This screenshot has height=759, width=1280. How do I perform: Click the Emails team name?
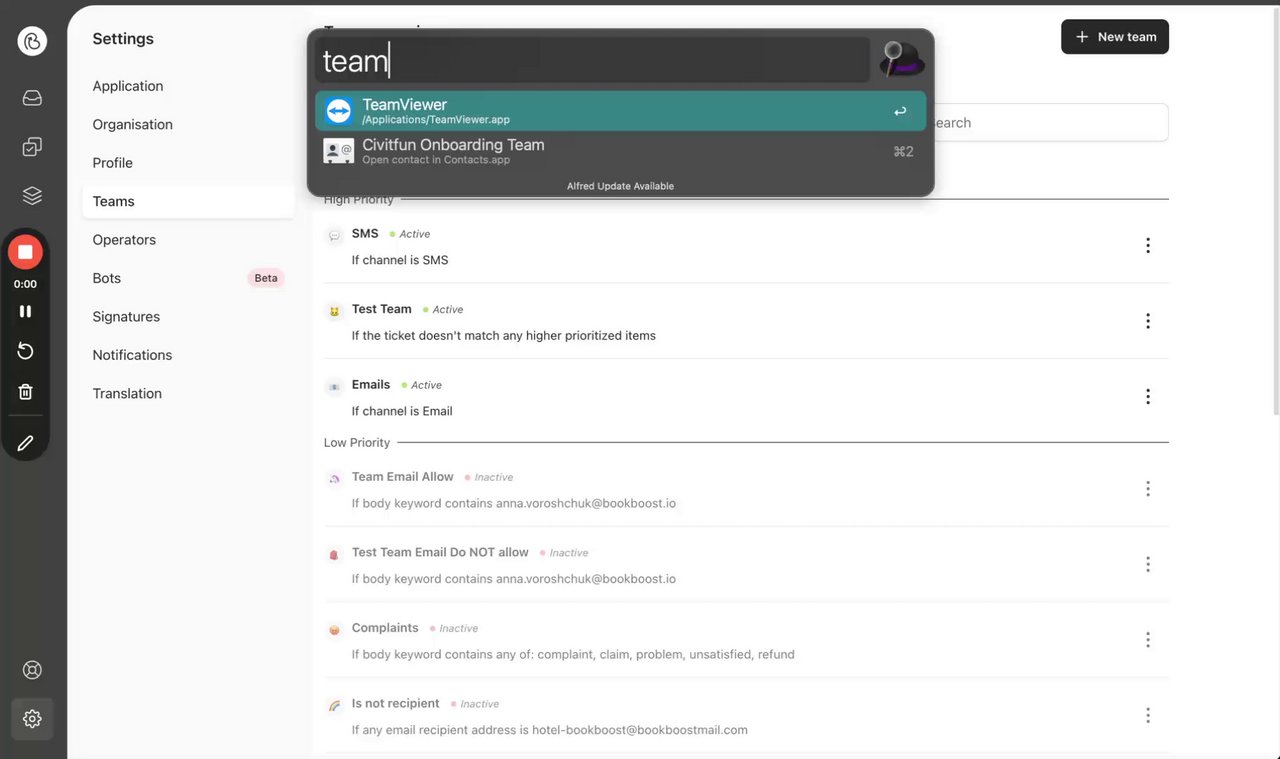click(371, 384)
